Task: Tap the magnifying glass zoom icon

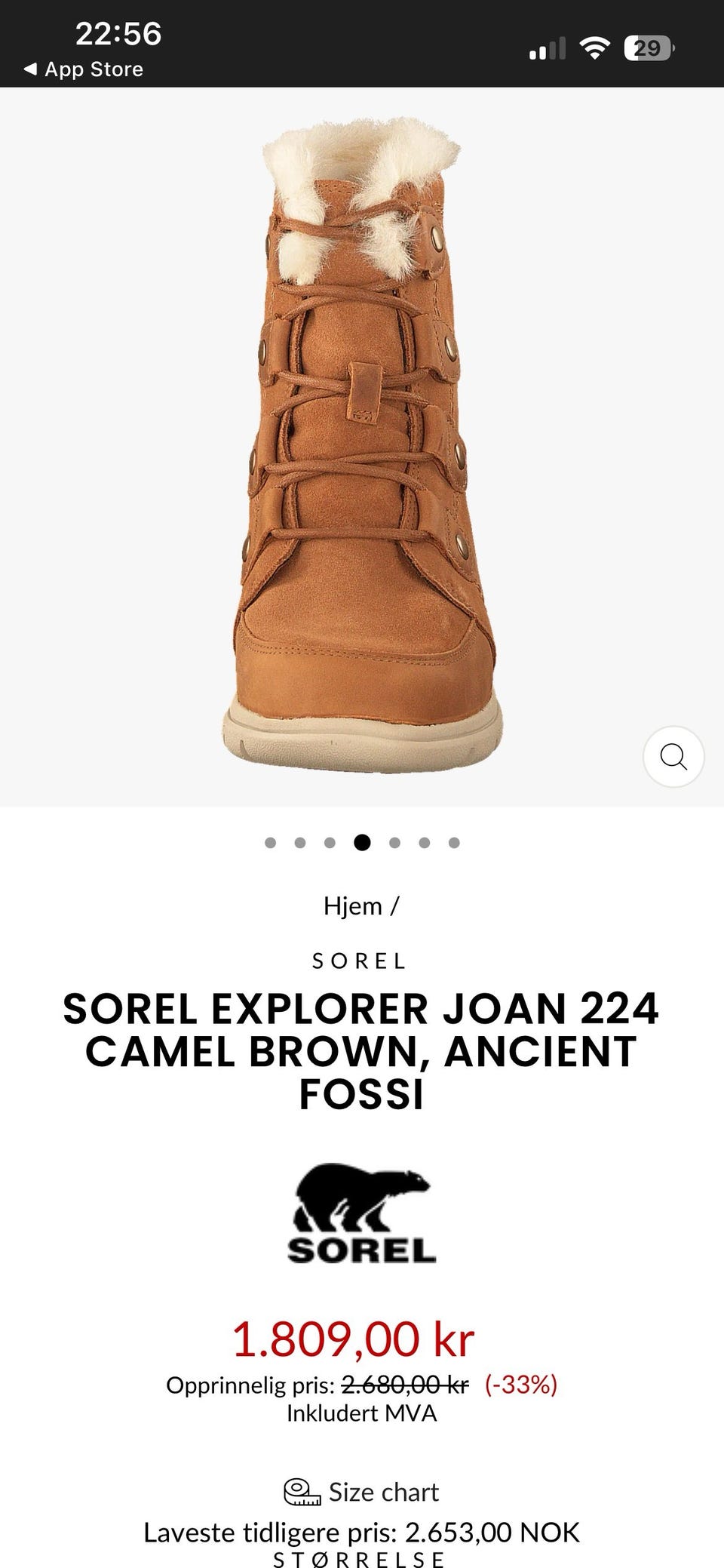Action: click(x=673, y=756)
